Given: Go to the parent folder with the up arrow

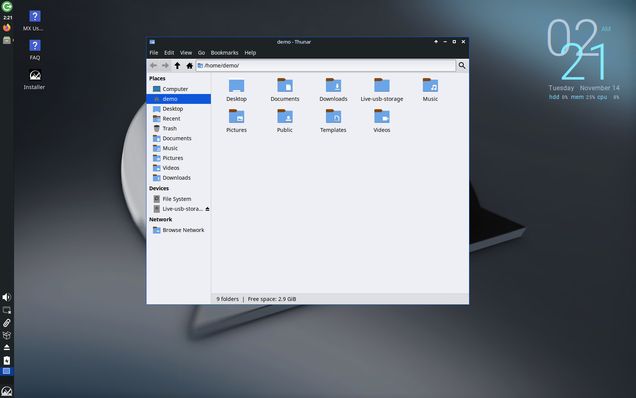Looking at the screenshot, I should click(177, 65).
